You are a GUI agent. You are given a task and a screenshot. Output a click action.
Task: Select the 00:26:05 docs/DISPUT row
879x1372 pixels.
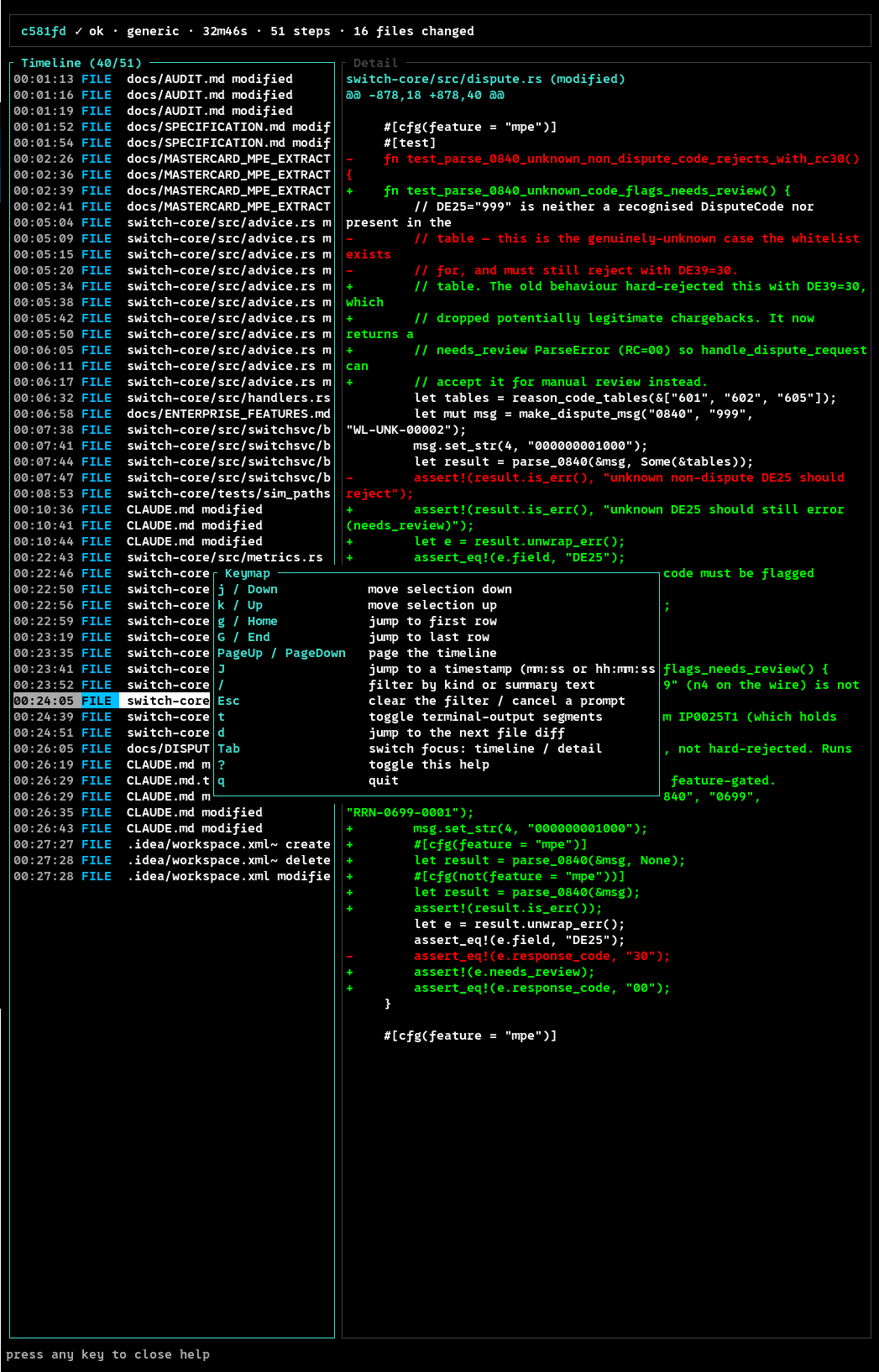112,749
